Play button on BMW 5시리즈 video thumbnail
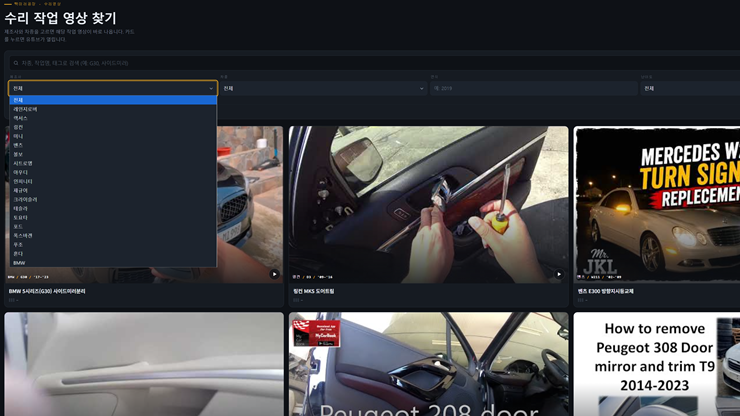740x416 pixels. point(274,274)
